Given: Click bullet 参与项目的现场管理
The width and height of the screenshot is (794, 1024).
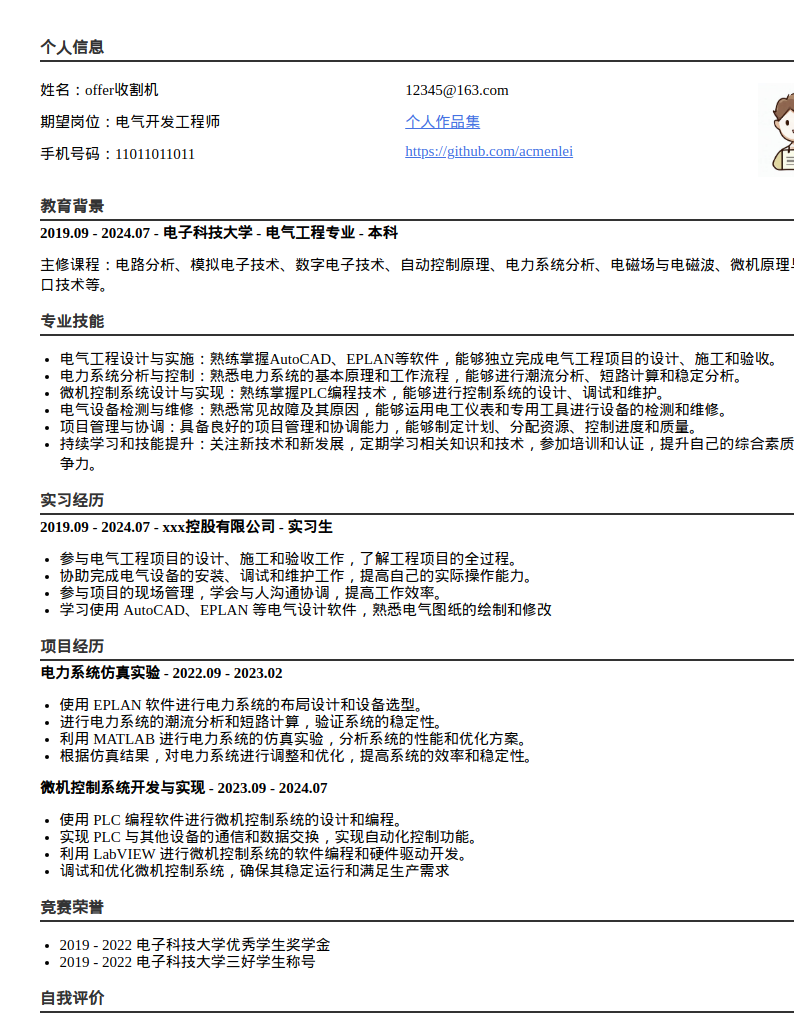Looking at the screenshot, I should 252,592.
